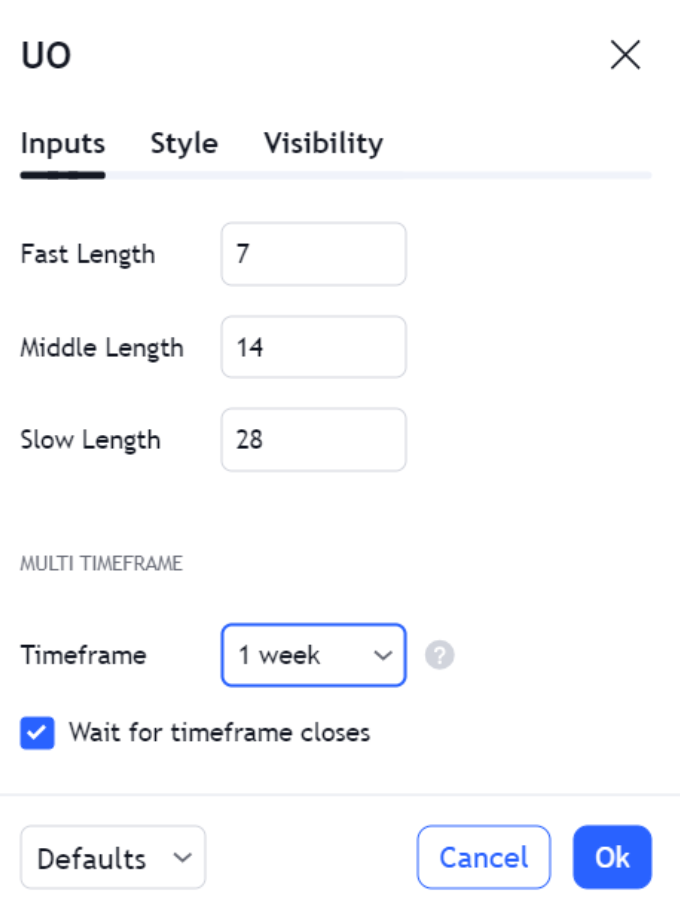Viewport: 680px width, 900px height.
Task: Click the UO dialog title
Action: 46,57
